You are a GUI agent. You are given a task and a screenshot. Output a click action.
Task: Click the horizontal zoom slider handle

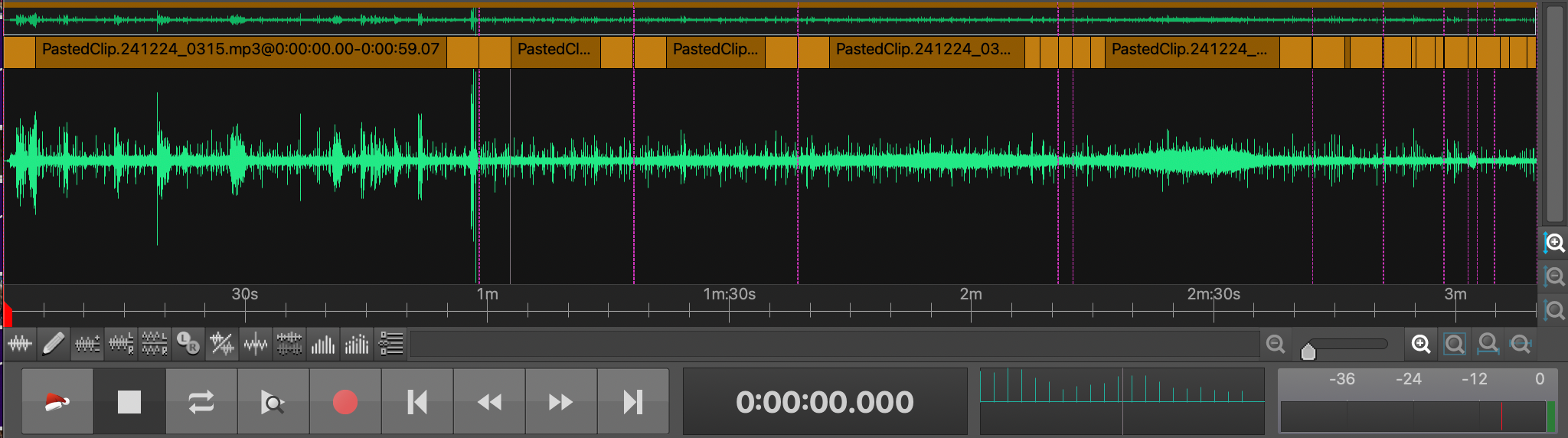pos(1308,351)
